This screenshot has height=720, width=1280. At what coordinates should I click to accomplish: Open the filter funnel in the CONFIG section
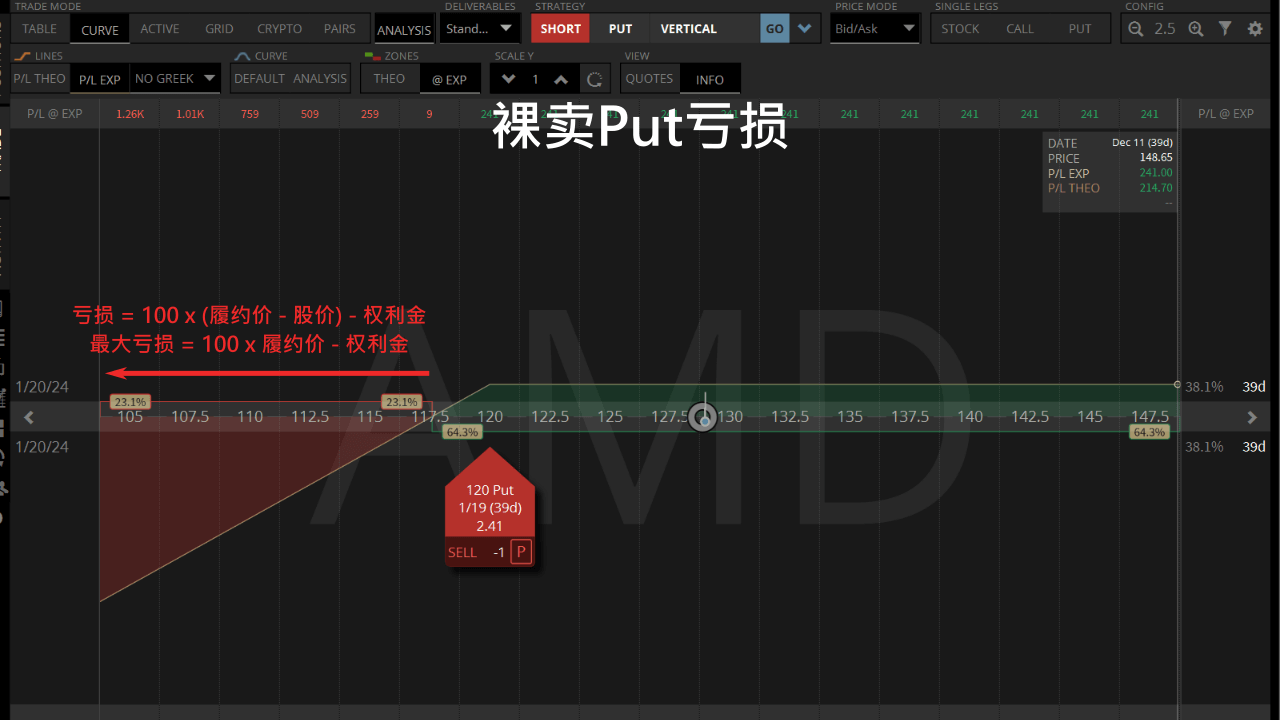coord(1225,28)
